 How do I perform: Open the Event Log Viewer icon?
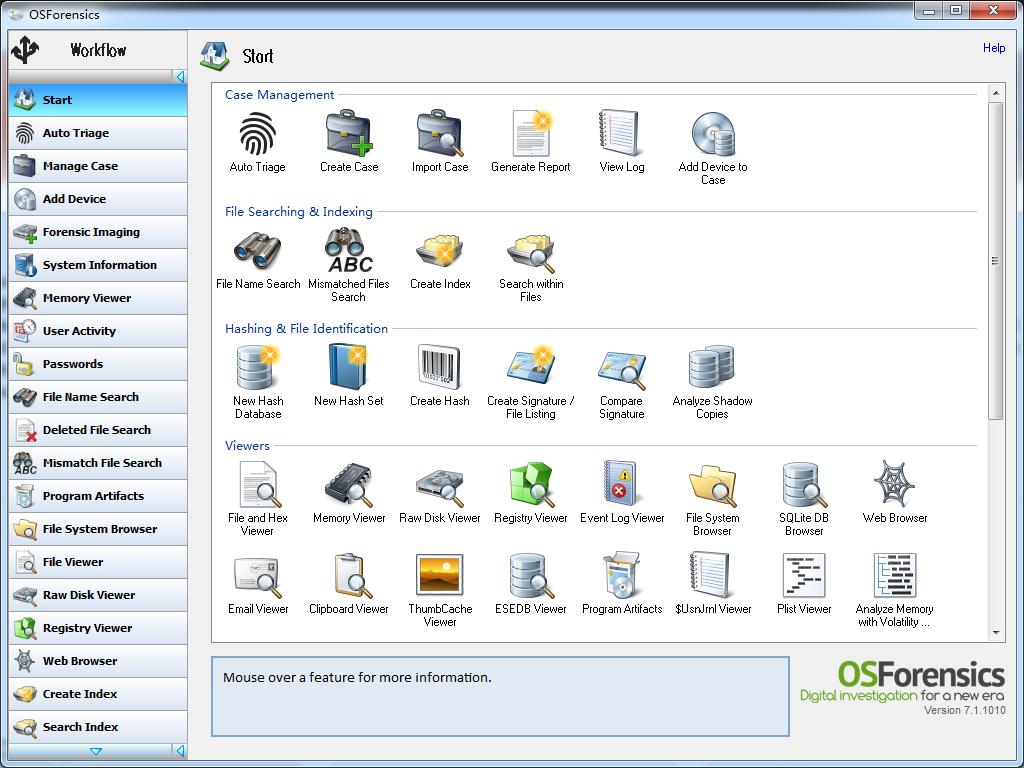tap(621, 485)
